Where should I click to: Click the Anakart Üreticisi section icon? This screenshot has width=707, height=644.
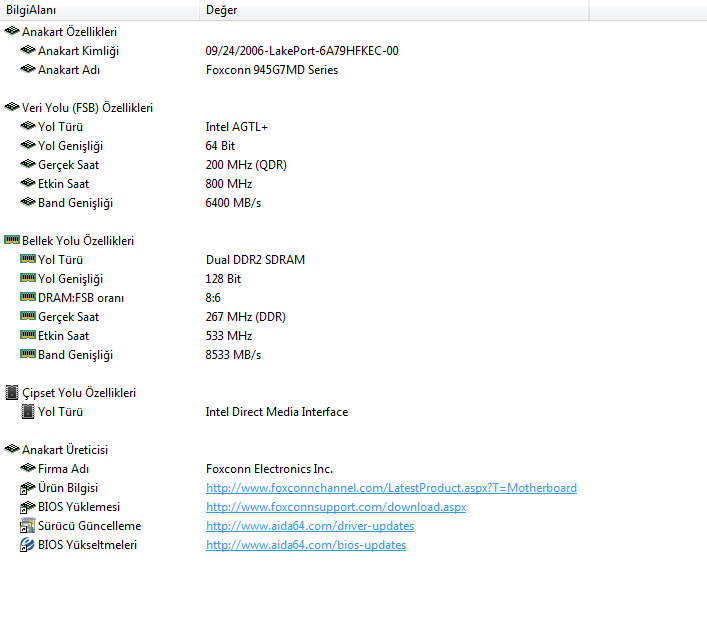(x=12, y=449)
